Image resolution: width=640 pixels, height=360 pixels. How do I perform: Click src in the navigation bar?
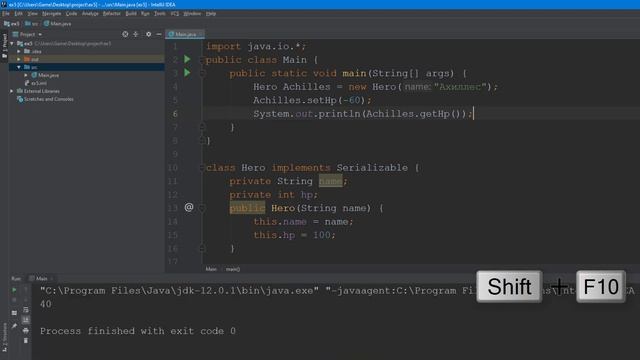[x=32, y=24]
